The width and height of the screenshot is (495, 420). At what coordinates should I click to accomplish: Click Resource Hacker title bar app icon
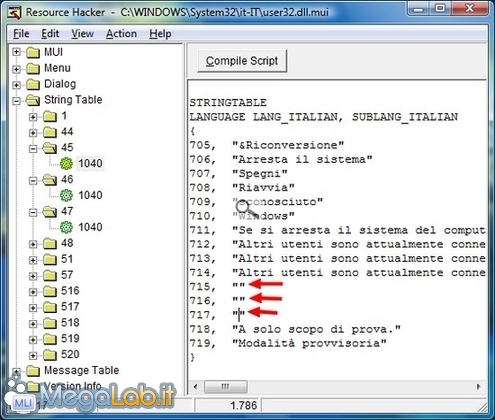point(14,13)
